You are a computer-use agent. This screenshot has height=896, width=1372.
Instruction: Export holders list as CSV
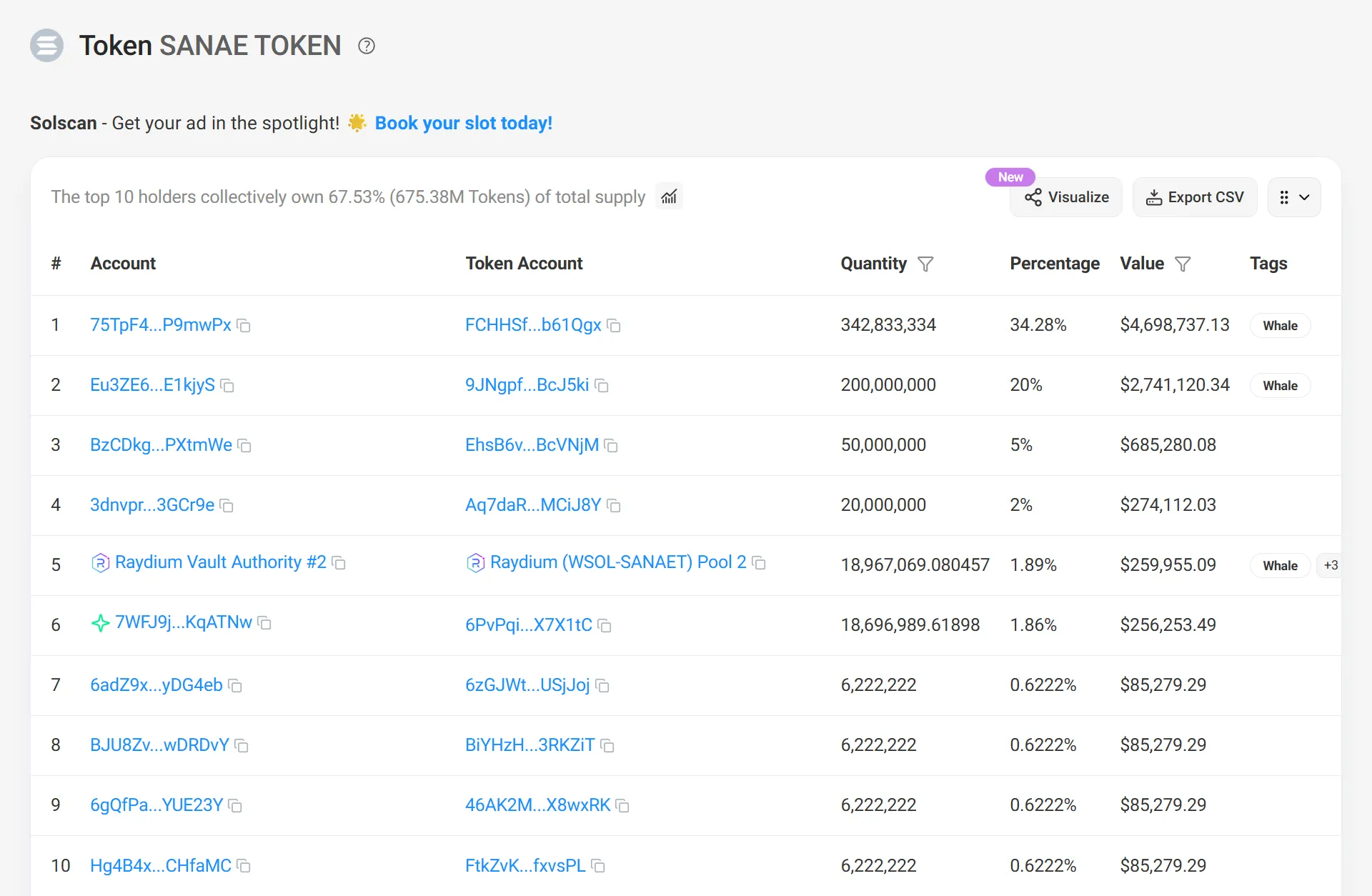[1195, 197]
